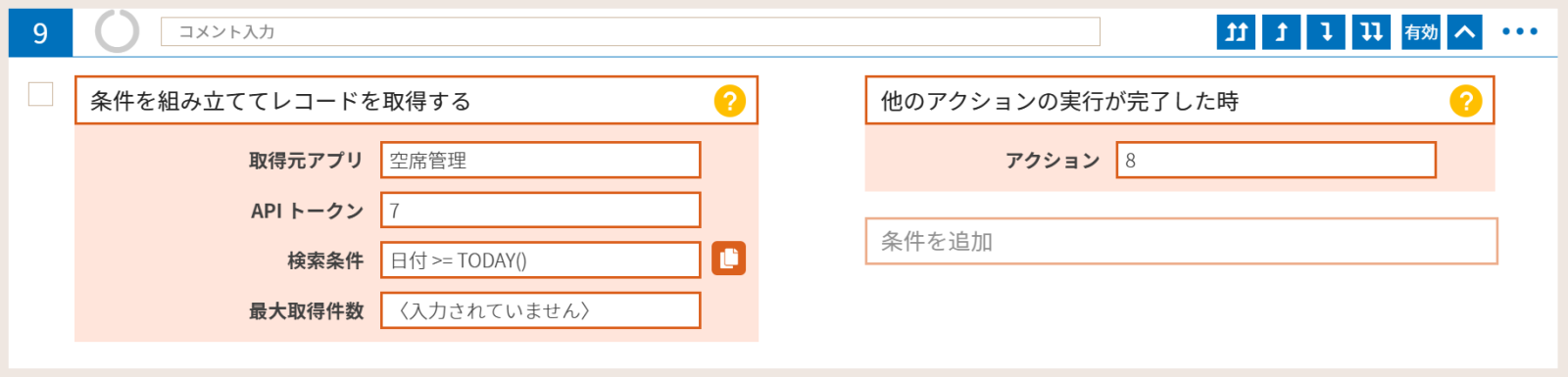
Task: Edit the 取得元アプリ field showing 空席管理
Action: pyautogui.click(x=541, y=161)
